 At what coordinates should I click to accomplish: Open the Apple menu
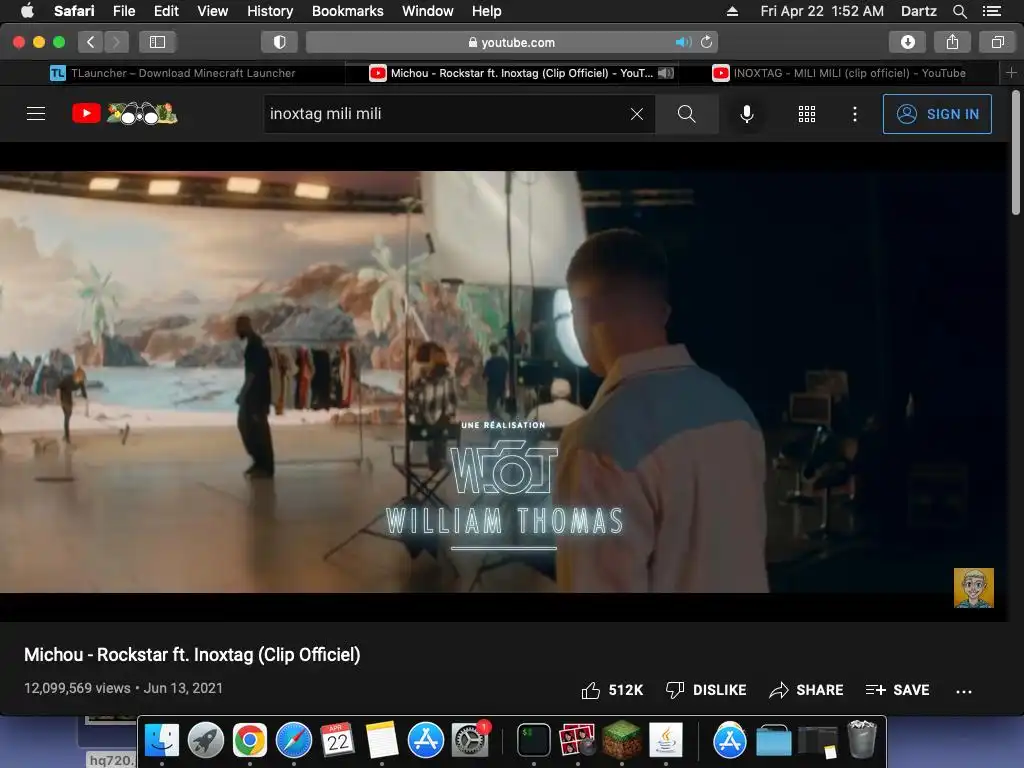click(x=27, y=11)
